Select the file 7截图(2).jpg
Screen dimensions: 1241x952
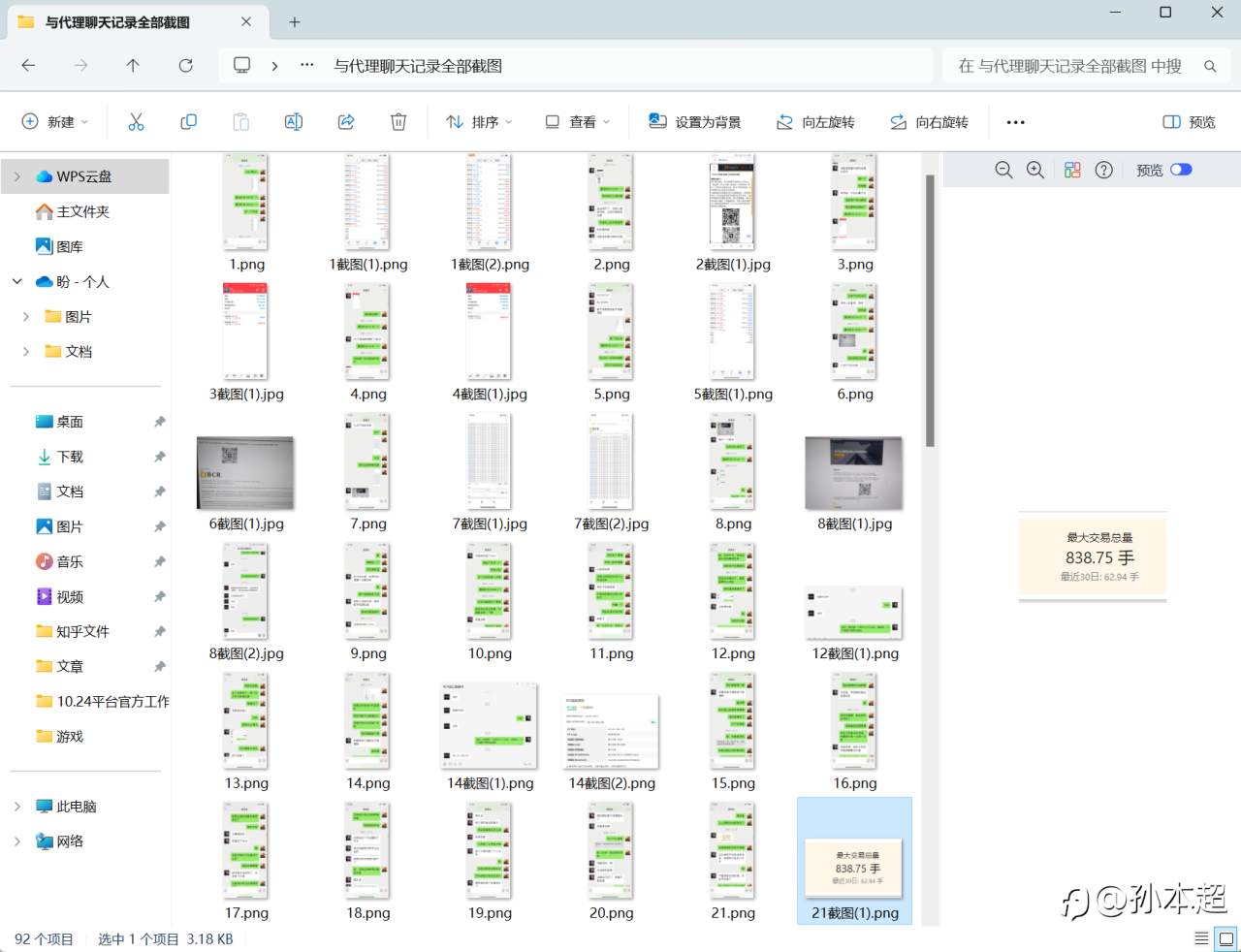(612, 473)
